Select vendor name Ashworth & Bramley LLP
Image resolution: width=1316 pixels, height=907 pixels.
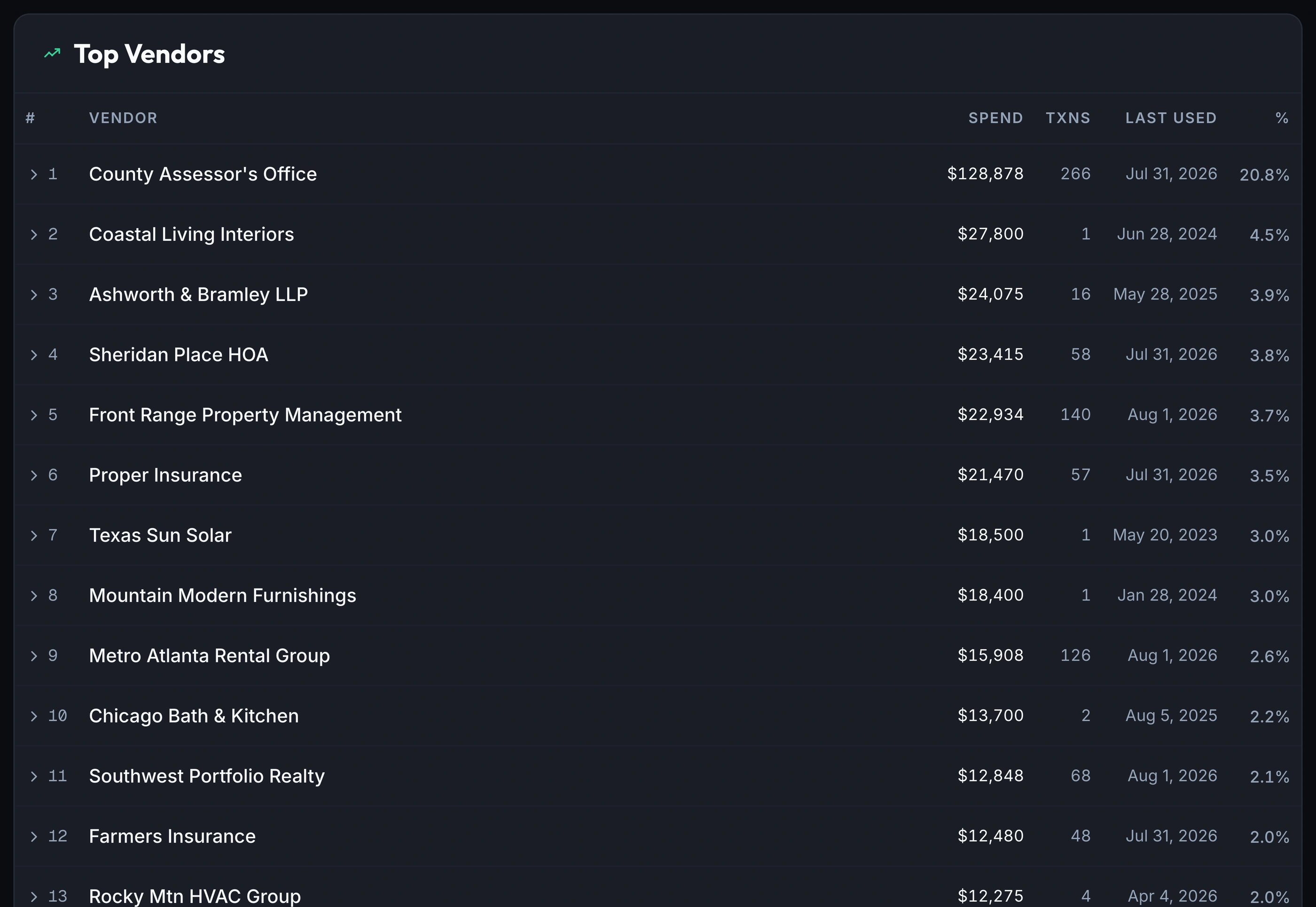[x=198, y=294]
